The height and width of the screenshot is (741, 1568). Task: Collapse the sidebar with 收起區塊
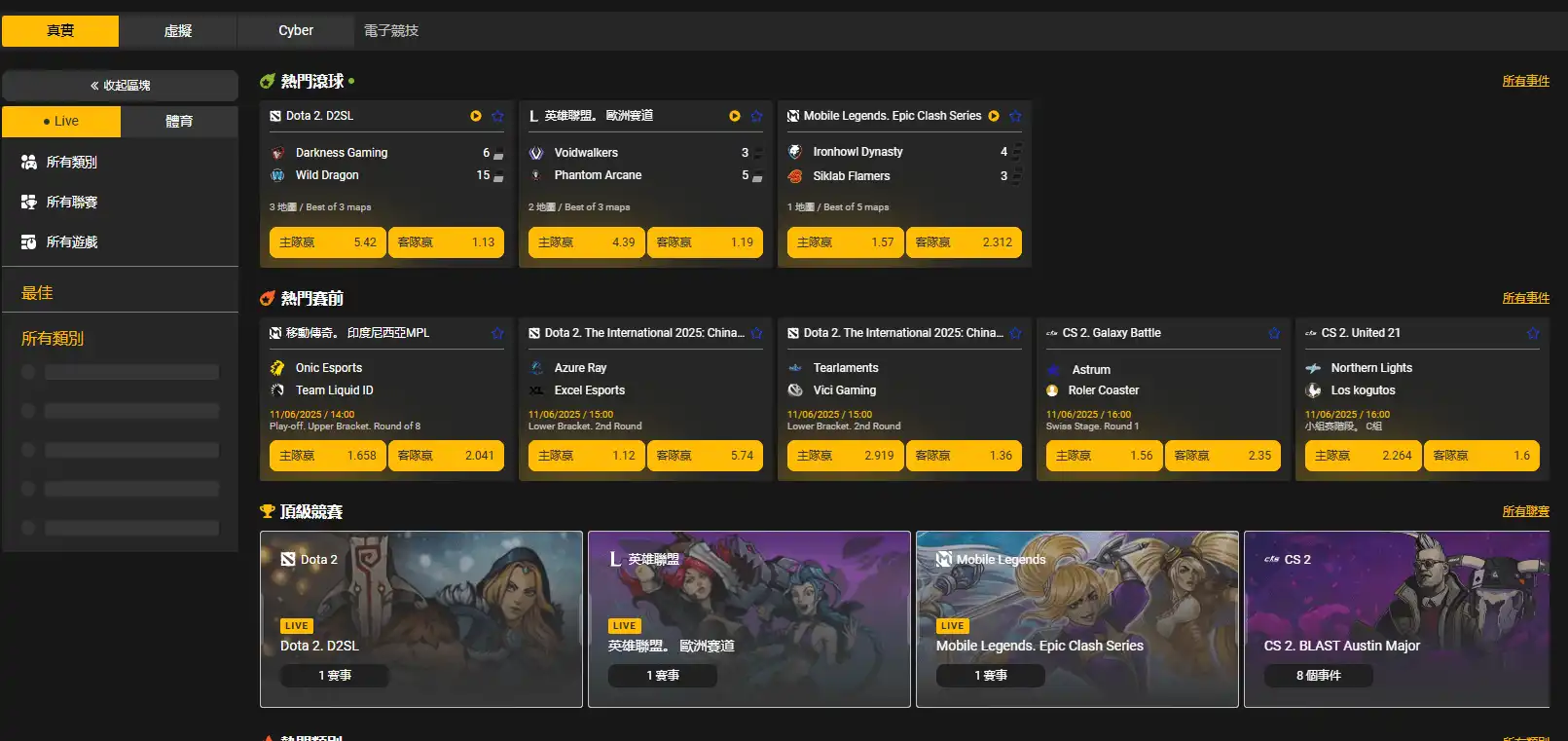(120, 86)
